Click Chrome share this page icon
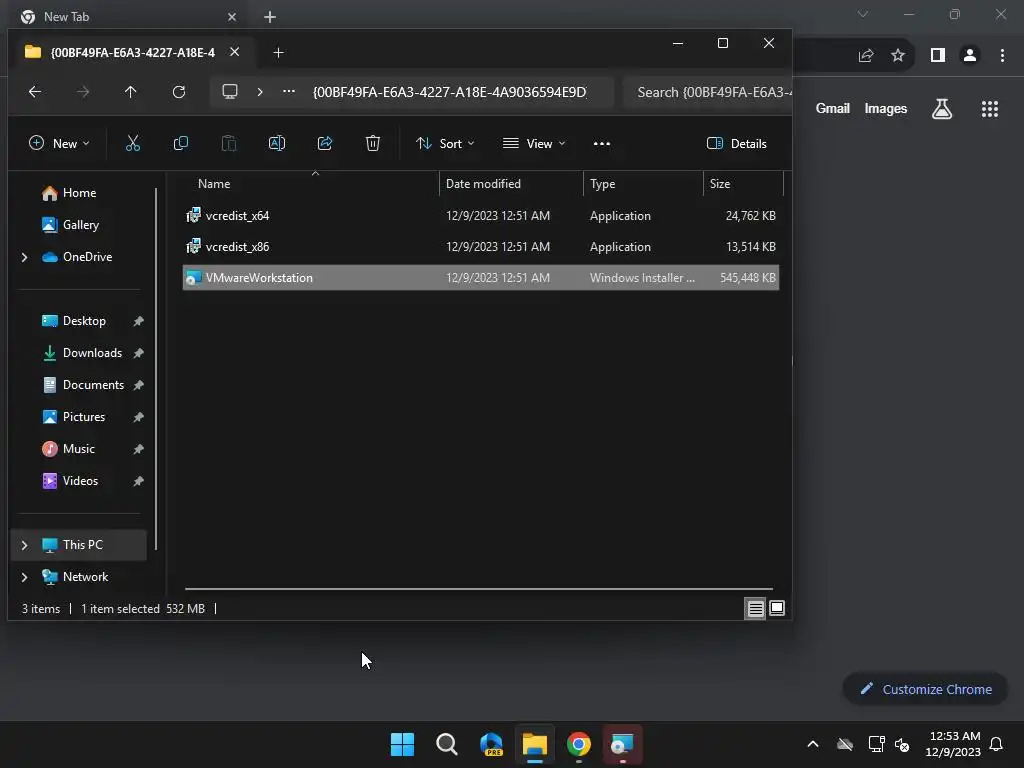This screenshot has height=768, width=1024. point(866,56)
